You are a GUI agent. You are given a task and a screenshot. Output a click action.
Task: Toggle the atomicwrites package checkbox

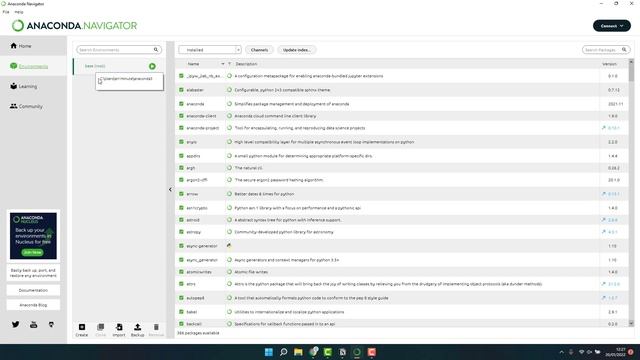(181, 272)
